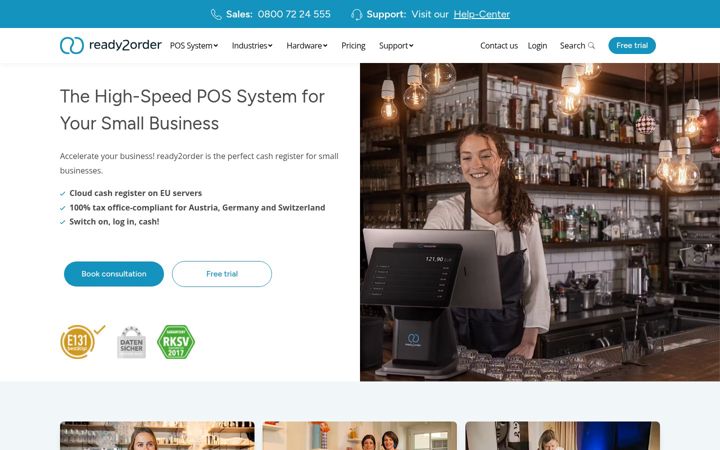
Task: Open the Support dropdown in navigation
Action: (x=396, y=45)
